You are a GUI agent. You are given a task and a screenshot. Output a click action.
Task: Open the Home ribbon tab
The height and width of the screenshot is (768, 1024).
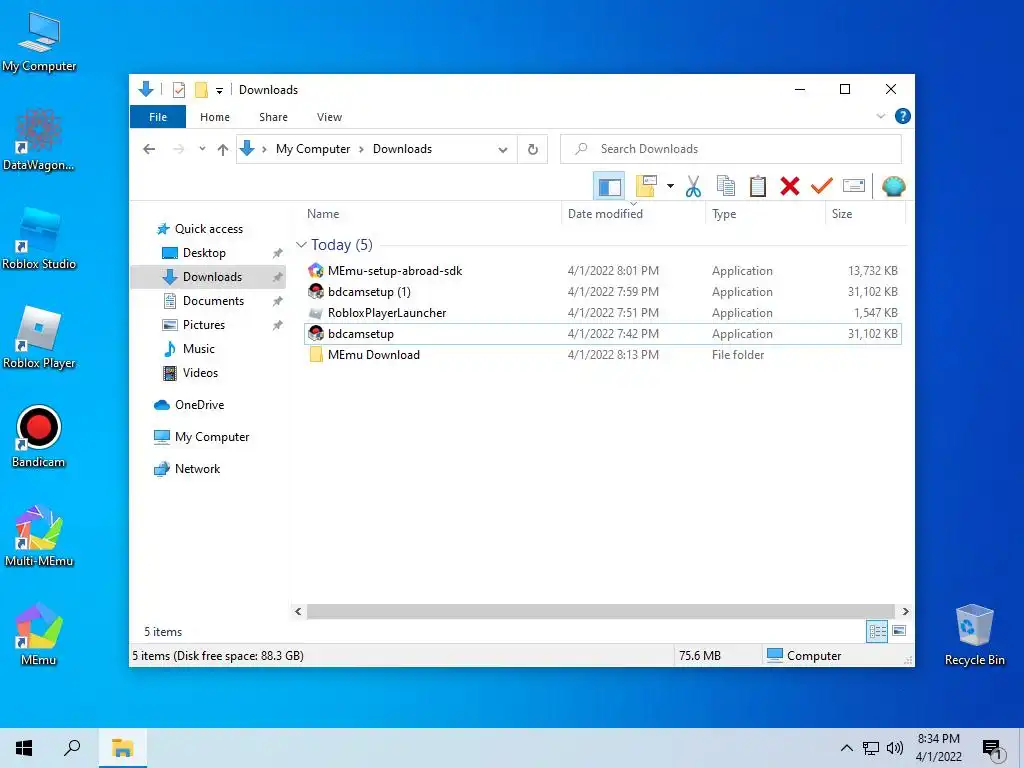pyautogui.click(x=215, y=117)
